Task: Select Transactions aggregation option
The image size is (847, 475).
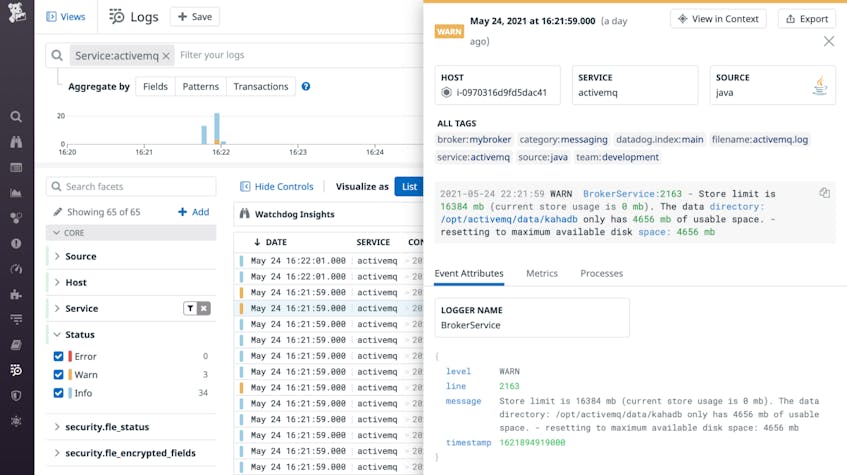Action: (261, 86)
